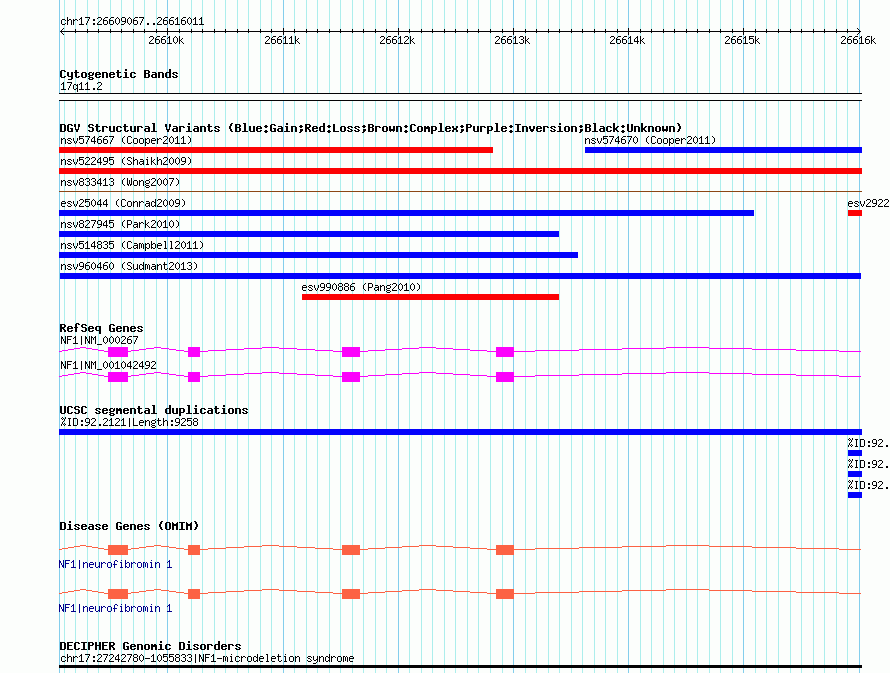Click the NF1|NM_001042492 transcript label

pos(108,365)
